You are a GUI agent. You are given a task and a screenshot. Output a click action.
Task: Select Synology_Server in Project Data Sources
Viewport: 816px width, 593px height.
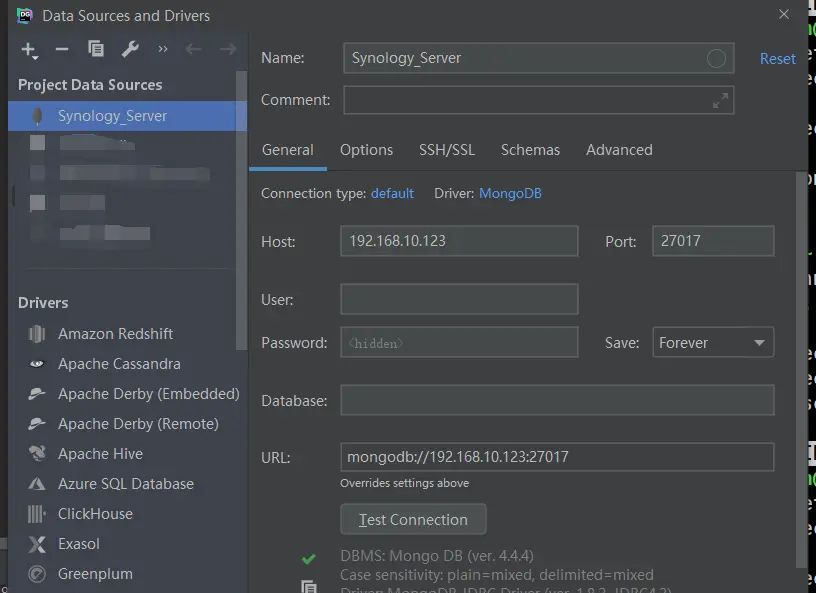[x=112, y=116]
